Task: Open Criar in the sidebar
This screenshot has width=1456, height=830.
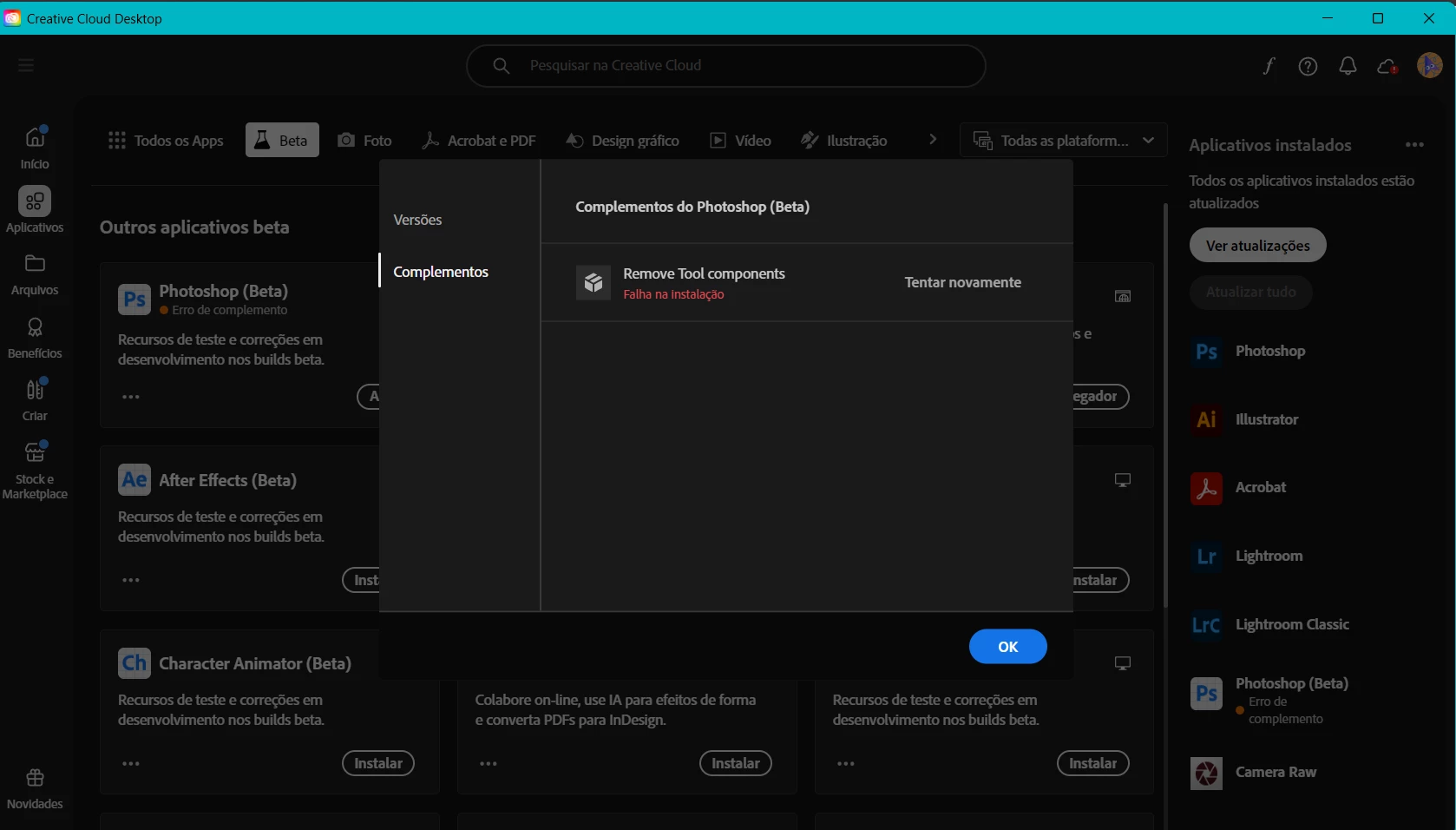Action: pos(35,400)
